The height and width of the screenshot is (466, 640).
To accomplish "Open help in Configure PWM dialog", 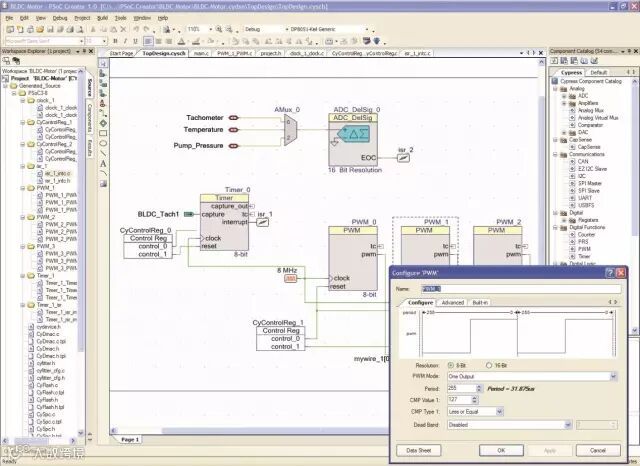I will pyautogui.click(x=610, y=273).
